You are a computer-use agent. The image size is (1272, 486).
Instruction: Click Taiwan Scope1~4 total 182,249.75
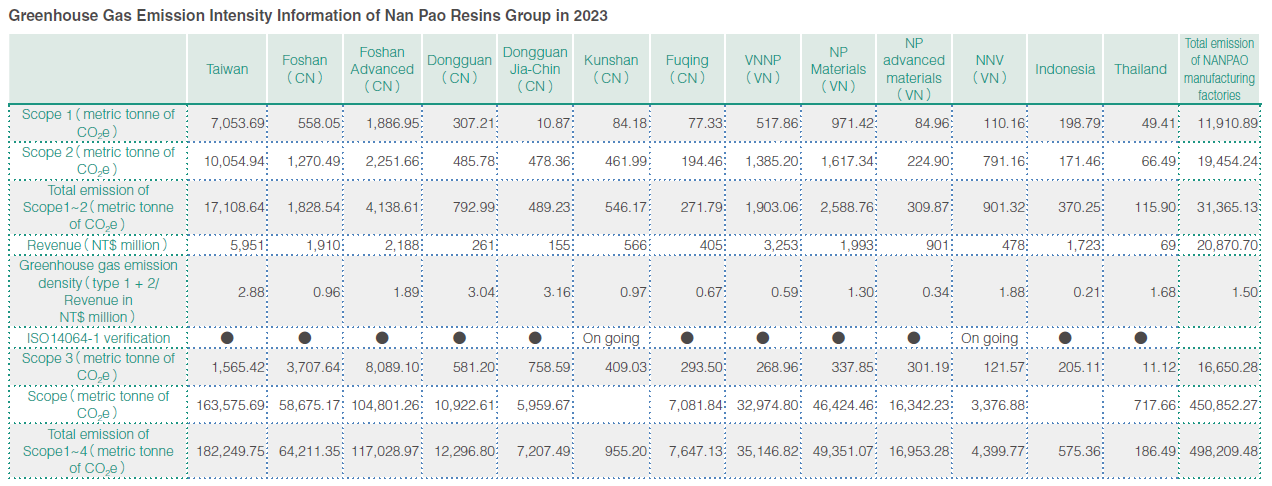(231, 451)
